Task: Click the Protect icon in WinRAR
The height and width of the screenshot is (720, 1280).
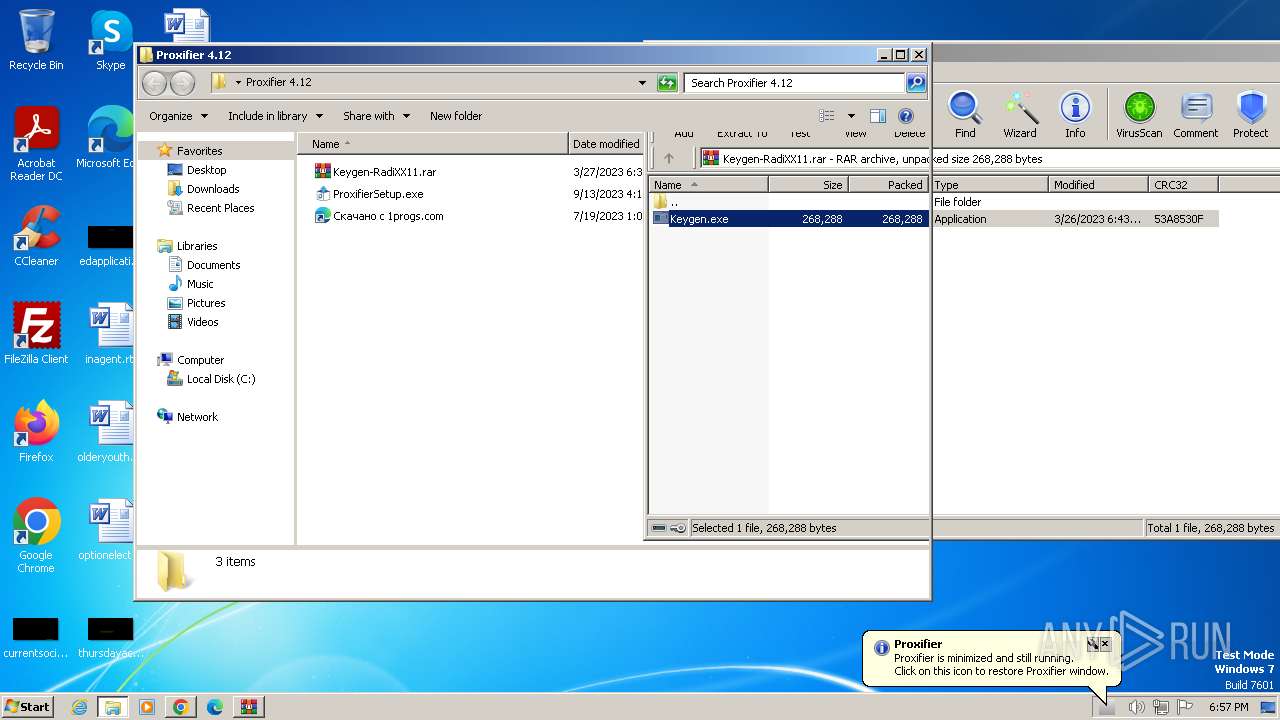Action: 1250,115
